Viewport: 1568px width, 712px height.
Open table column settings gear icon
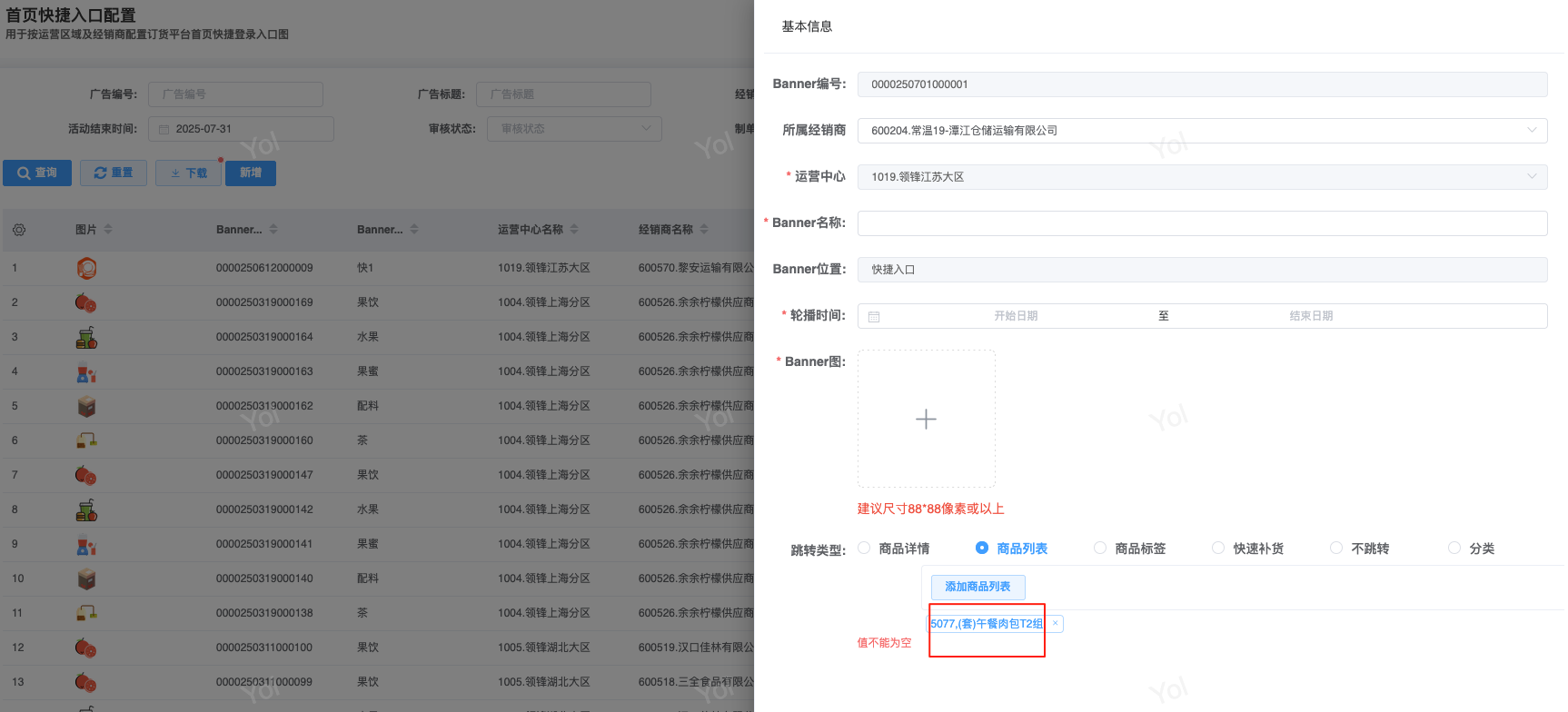click(x=19, y=230)
